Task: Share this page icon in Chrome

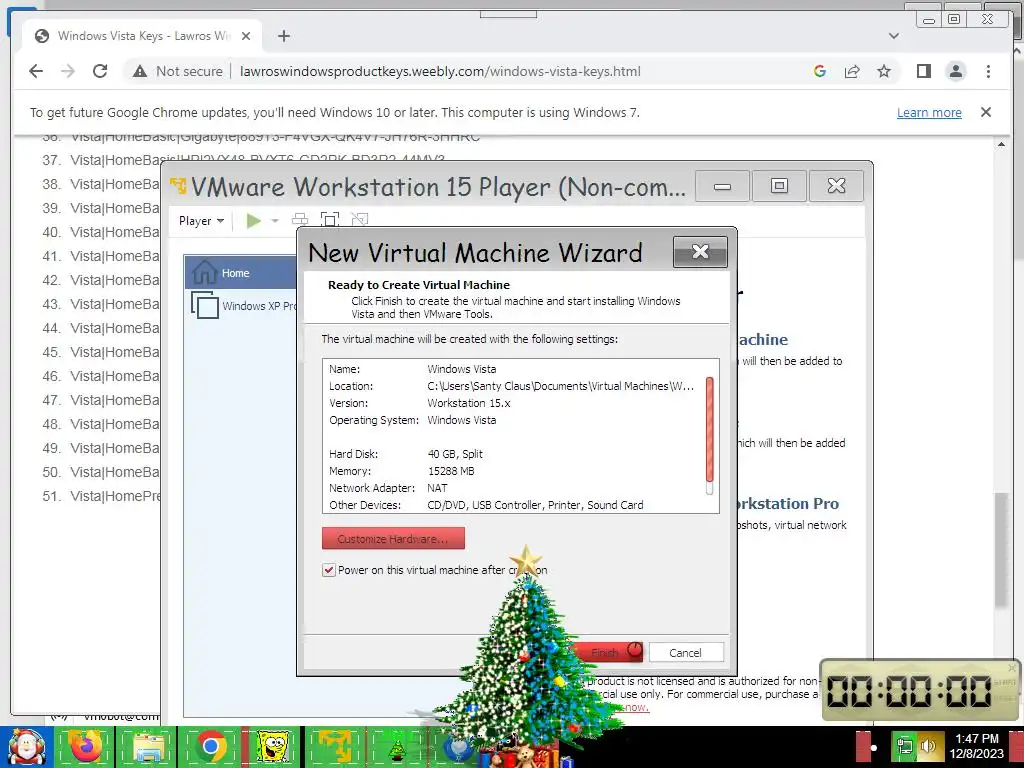Action: 852,71
